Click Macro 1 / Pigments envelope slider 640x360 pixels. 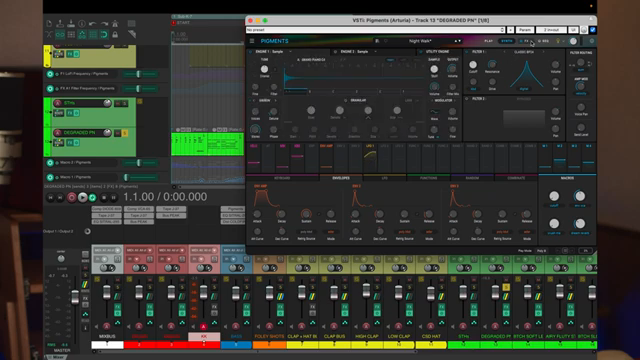[140, 178]
